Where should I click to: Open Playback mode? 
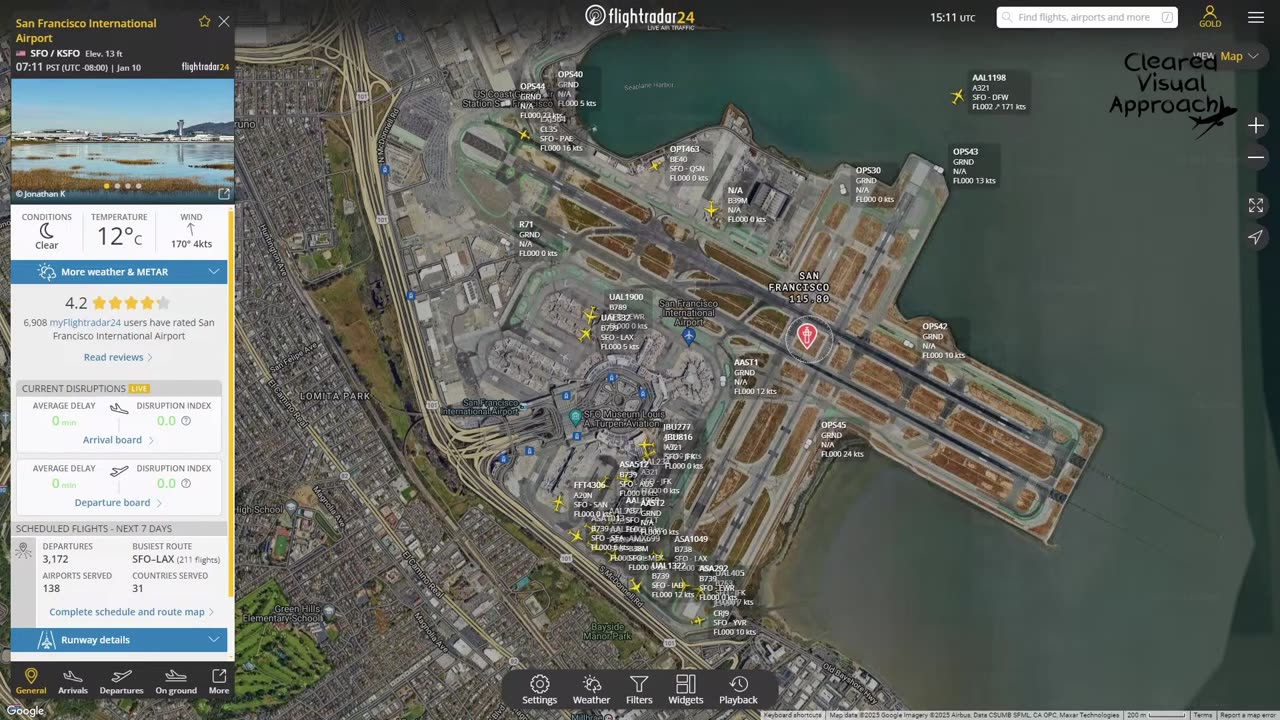click(x=738, y=690)
